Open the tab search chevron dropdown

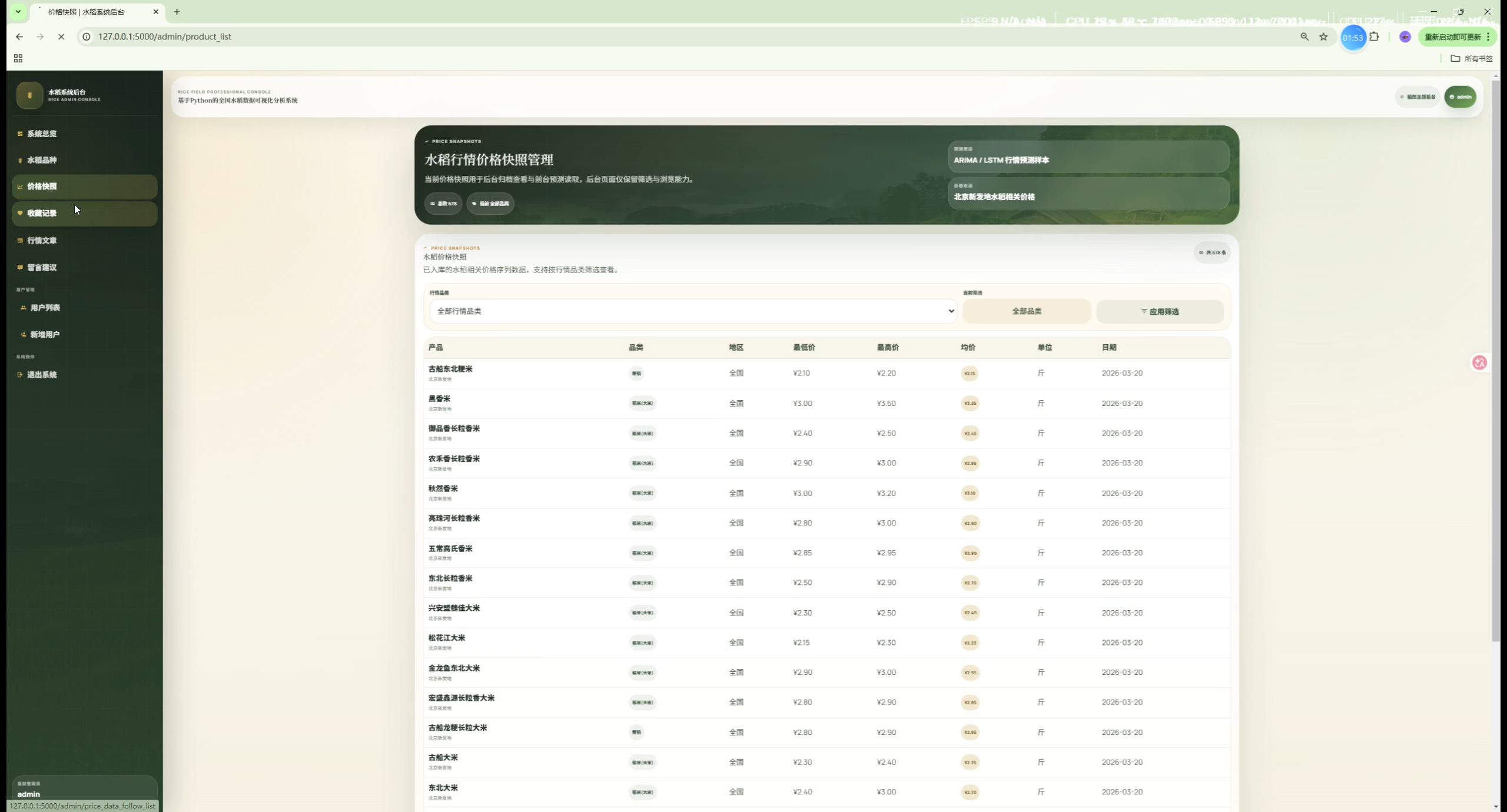pyautogui.click(x=18, y=11)
